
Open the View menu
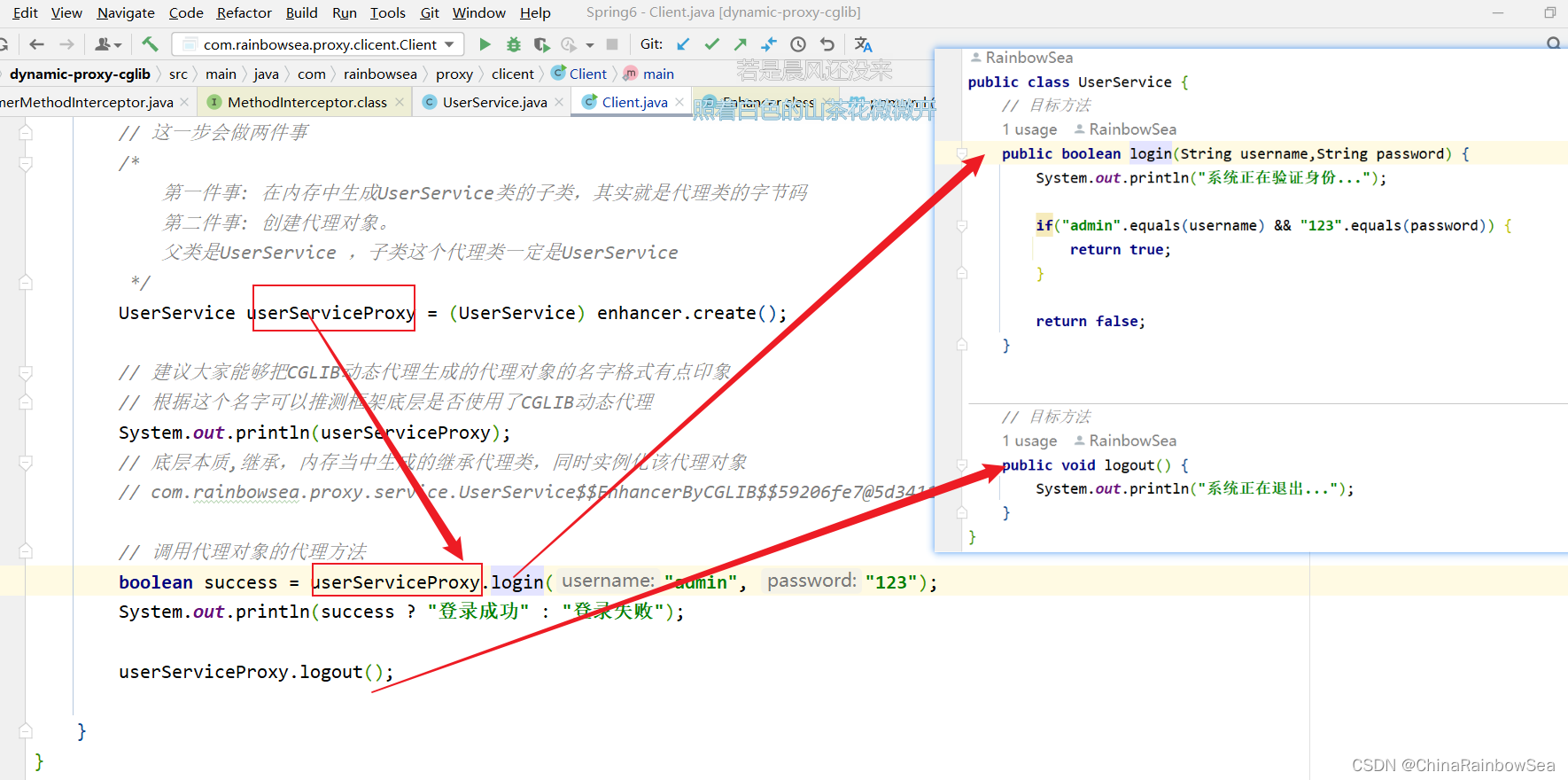pos(66,12)
